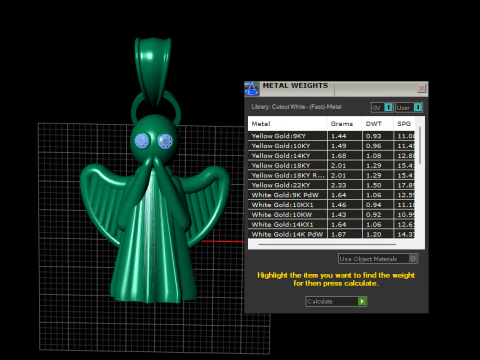Select the Yellow Gold:9KY row
The width and height of the screenshot is (480, 360).
click(x=332, y=136)
